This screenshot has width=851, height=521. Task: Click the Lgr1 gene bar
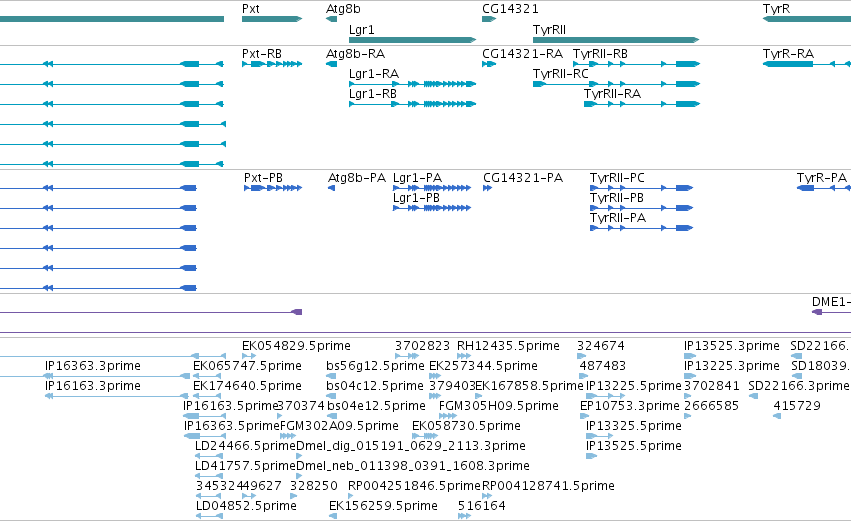click(x=412, y=40)
